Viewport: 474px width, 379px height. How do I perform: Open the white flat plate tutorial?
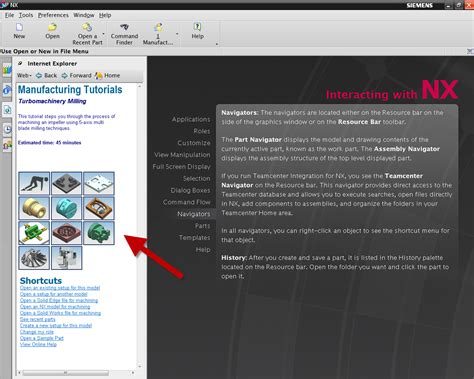click(99, 183)
